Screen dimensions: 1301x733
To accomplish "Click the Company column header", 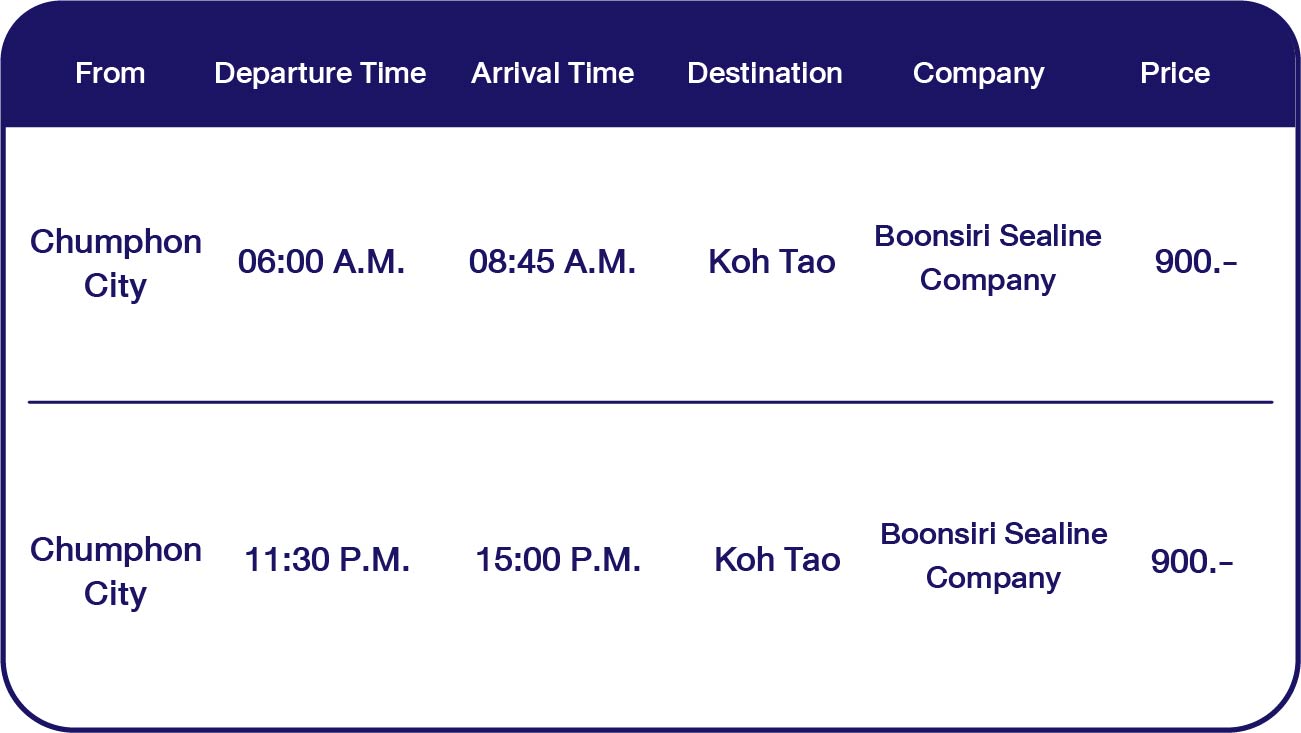I will click(x=978, y=73).
